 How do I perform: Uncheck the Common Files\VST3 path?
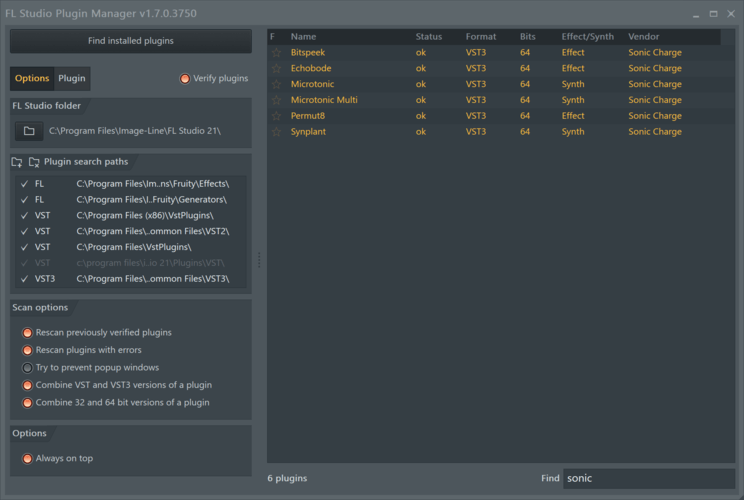(x=24, y=279)
